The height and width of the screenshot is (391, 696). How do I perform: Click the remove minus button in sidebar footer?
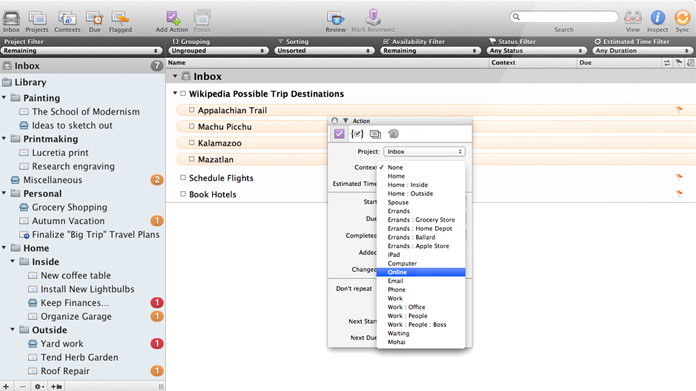23,387
